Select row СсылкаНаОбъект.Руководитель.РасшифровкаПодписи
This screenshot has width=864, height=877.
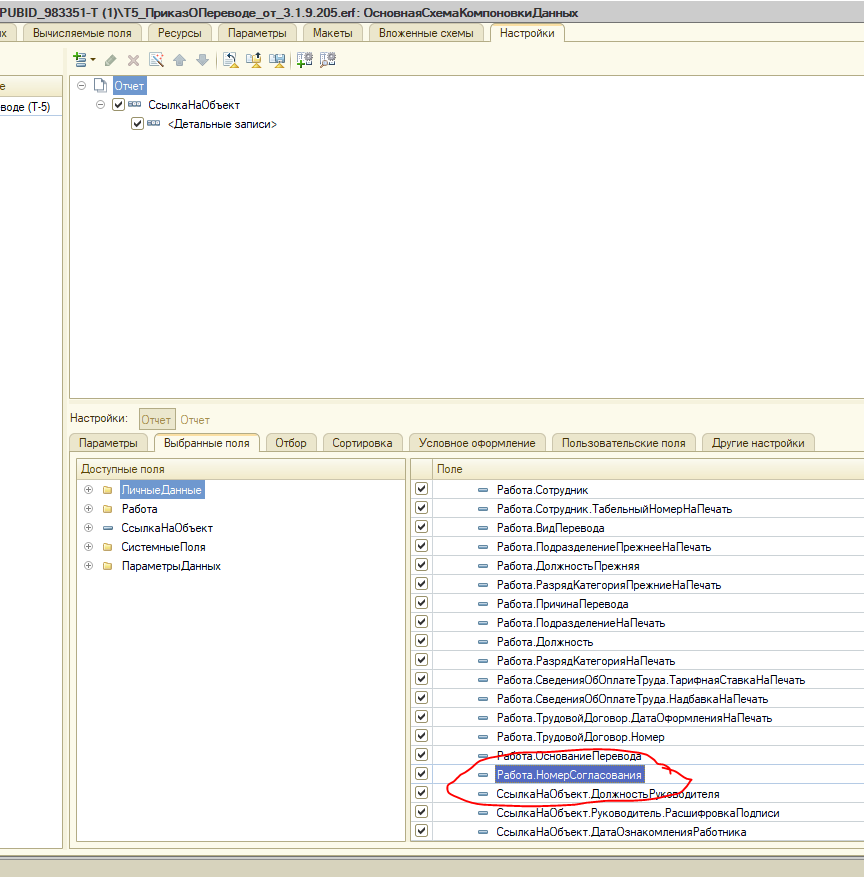click(638, 813)
